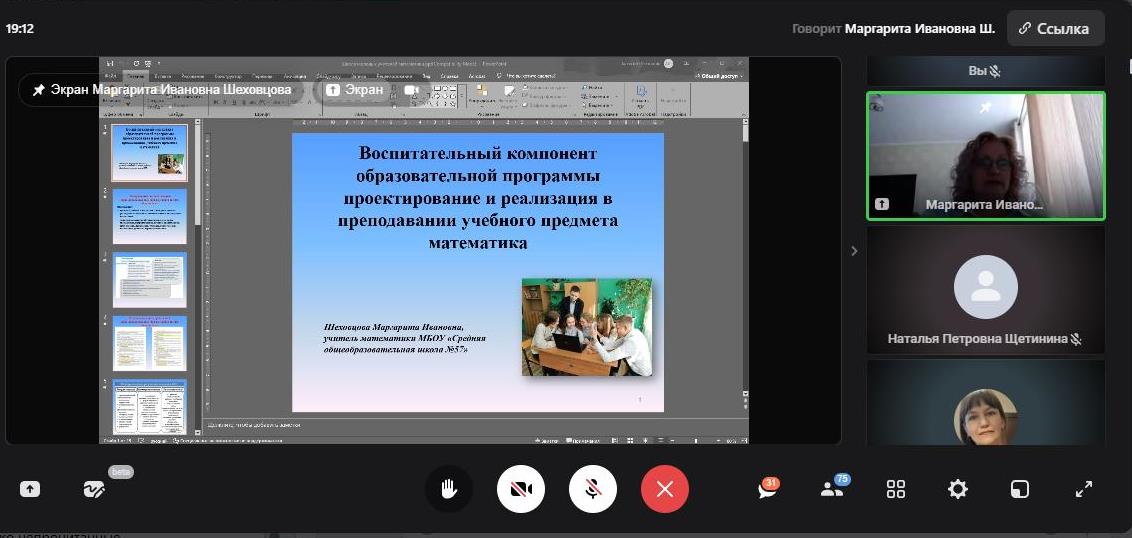Switch to the Экран screen share pill
The height and width of the screenshot is (538, 1132).
click(355, 90)
